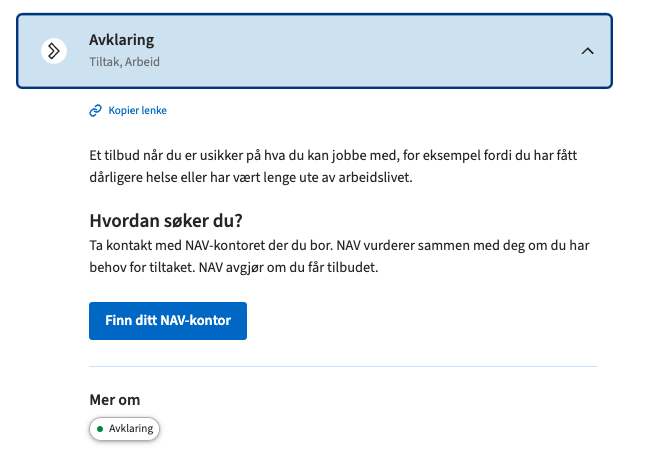
Task: Click the green dot in the Avklaring chip
Action: click(100, 429)
